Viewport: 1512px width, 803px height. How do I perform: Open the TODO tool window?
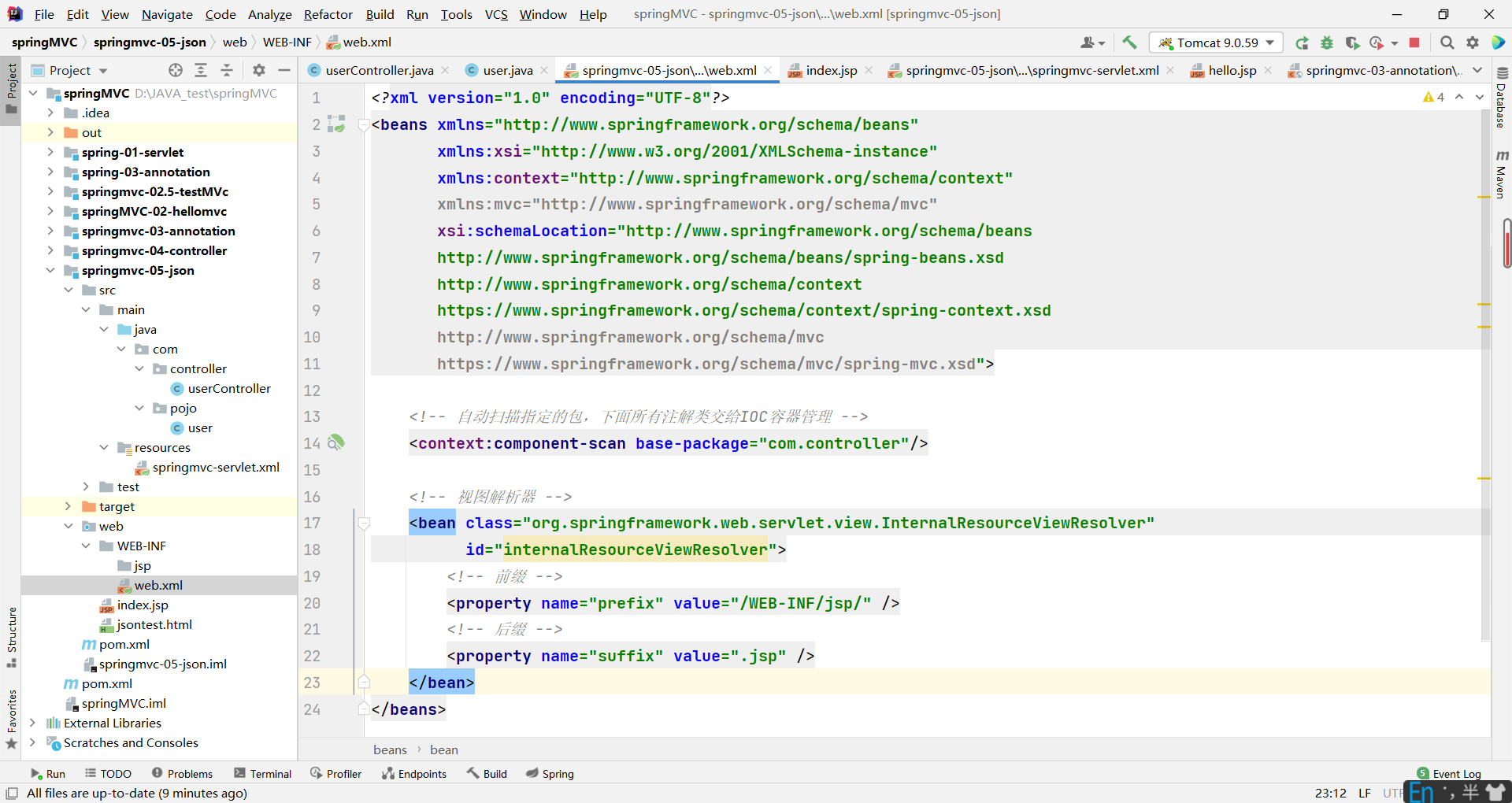click(108, 774)
